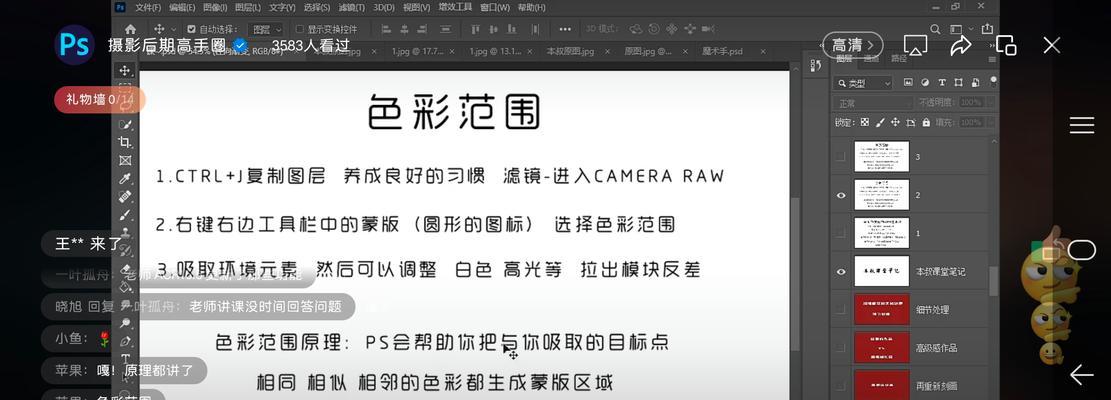This screenshot has width=1111, height=400.
Task: Select the Pen tool
Action: pyautogui.click(x=125, y=341)
